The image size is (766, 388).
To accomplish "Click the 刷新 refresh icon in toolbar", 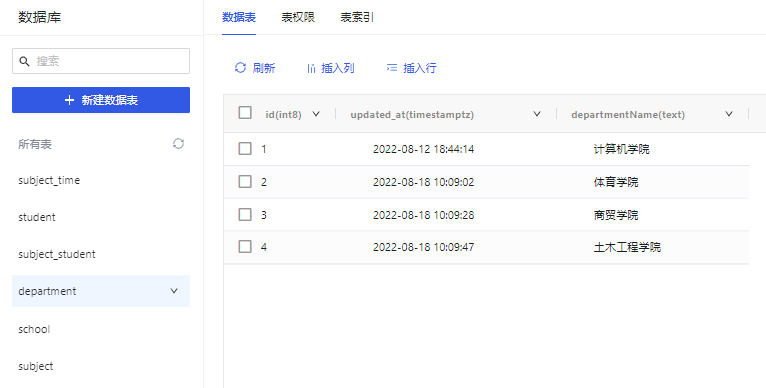I will point(240,68).
